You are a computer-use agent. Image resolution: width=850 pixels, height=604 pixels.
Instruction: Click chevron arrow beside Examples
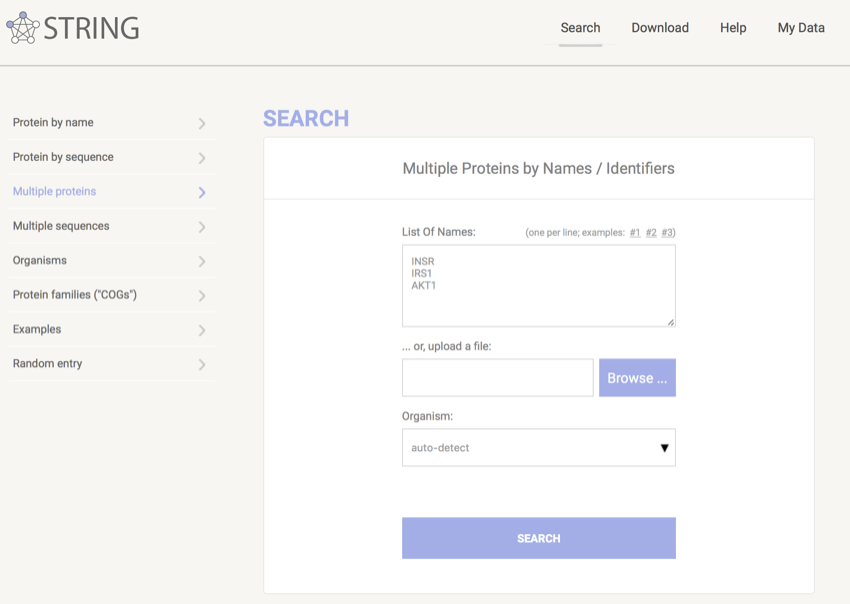coord(202,331)
